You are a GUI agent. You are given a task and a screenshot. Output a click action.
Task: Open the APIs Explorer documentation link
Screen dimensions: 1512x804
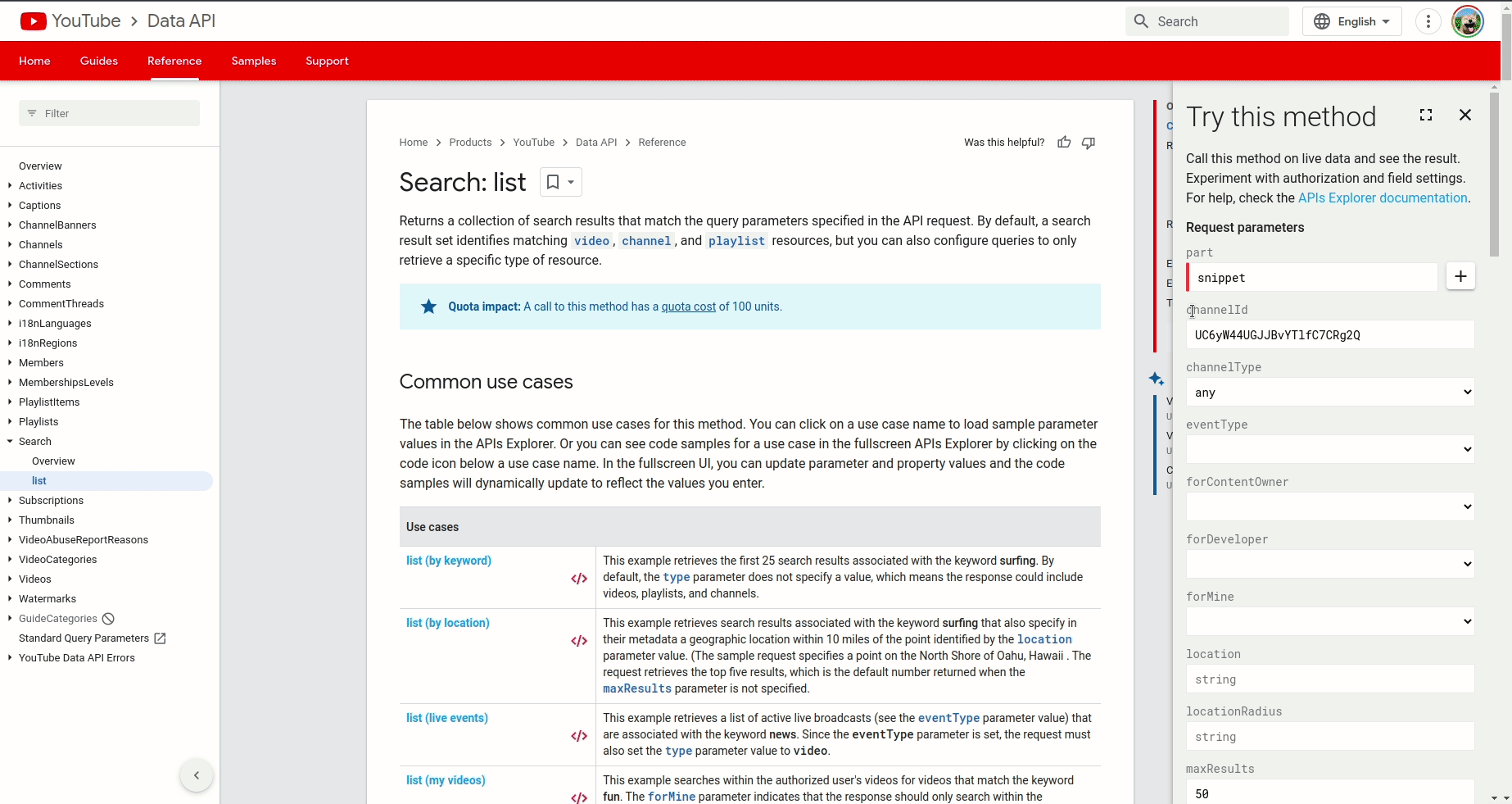click(x=1381, y=198)
